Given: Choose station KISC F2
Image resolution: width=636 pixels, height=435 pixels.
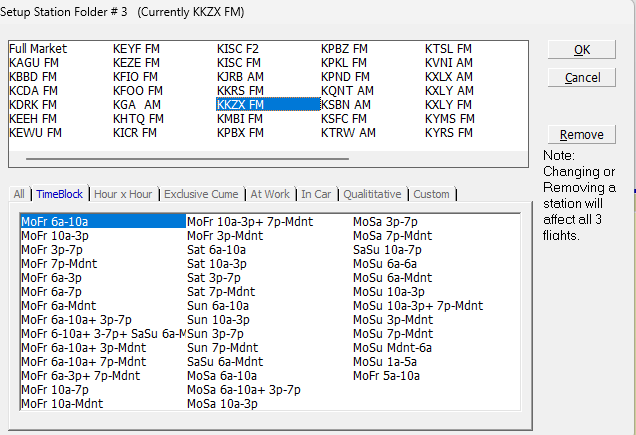Looking at the screenshot, I should (x=238, y=49).
